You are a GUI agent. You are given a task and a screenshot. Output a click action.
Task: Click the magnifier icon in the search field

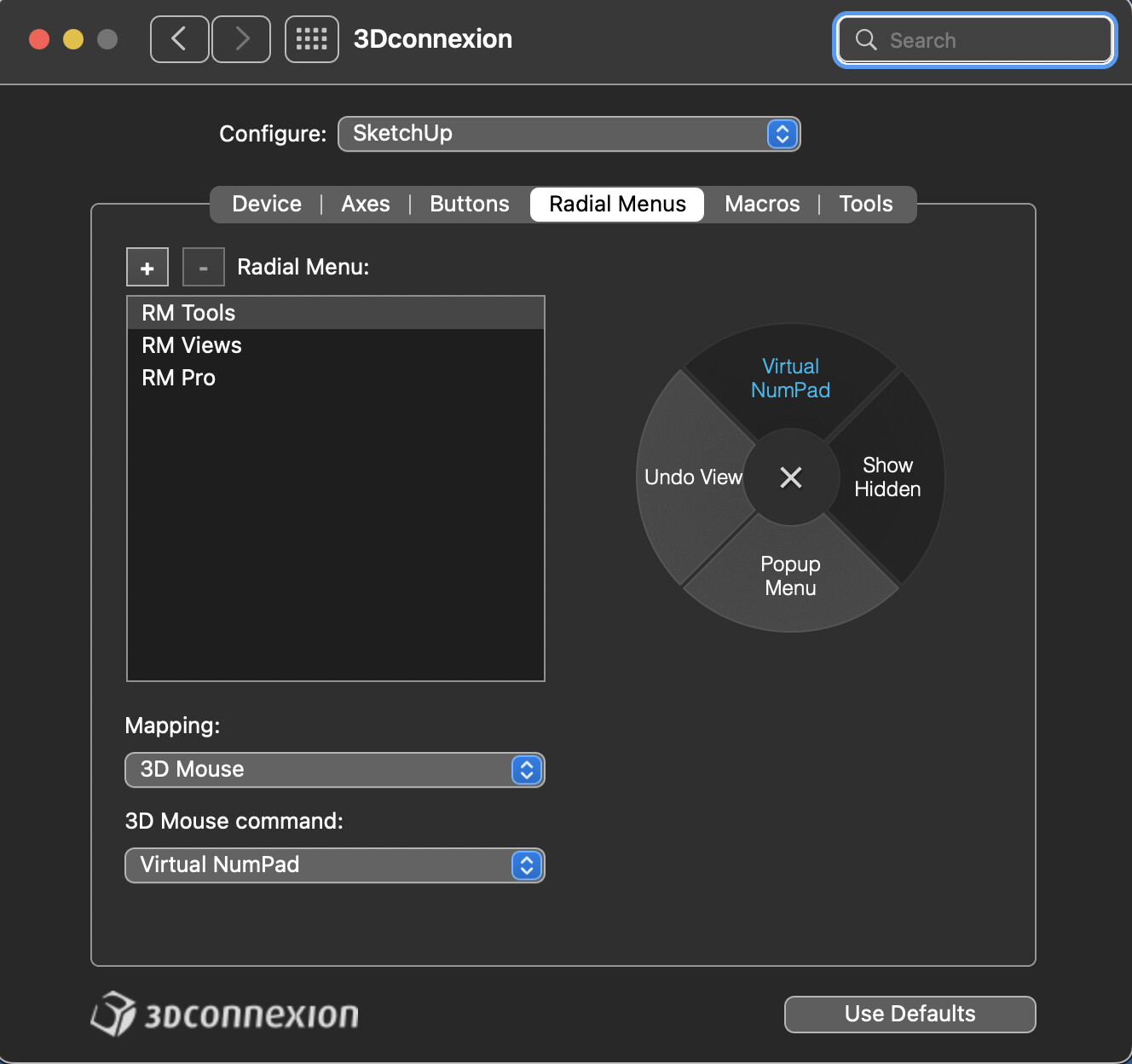click(866, 40)
